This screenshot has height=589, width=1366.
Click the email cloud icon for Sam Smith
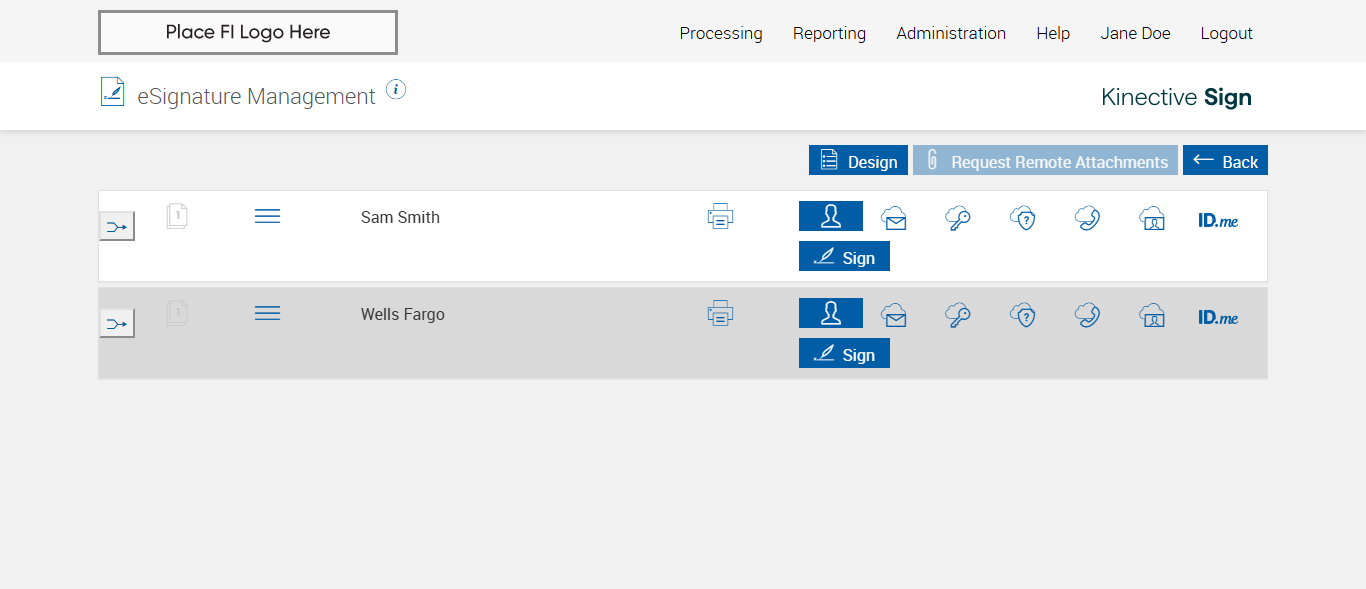point(894,218)
